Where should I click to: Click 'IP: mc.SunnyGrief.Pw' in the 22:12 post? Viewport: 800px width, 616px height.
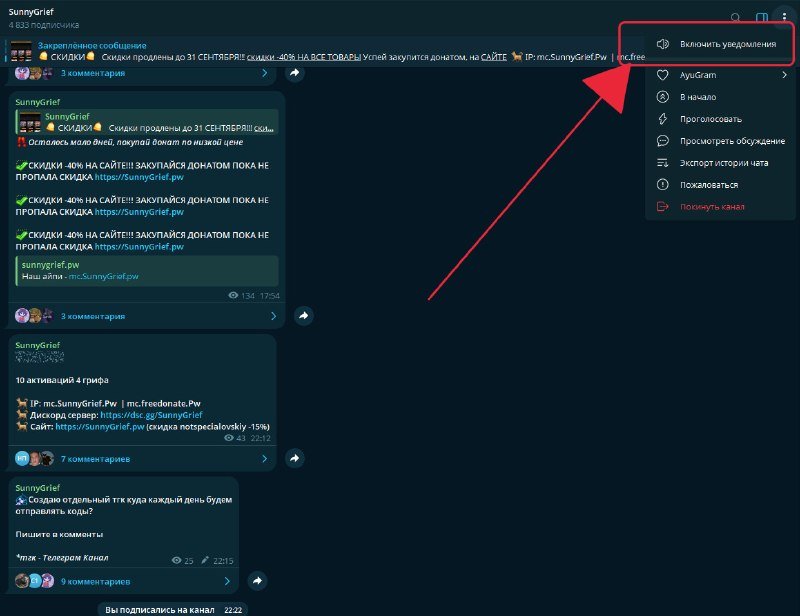click(x=73, y=403)
